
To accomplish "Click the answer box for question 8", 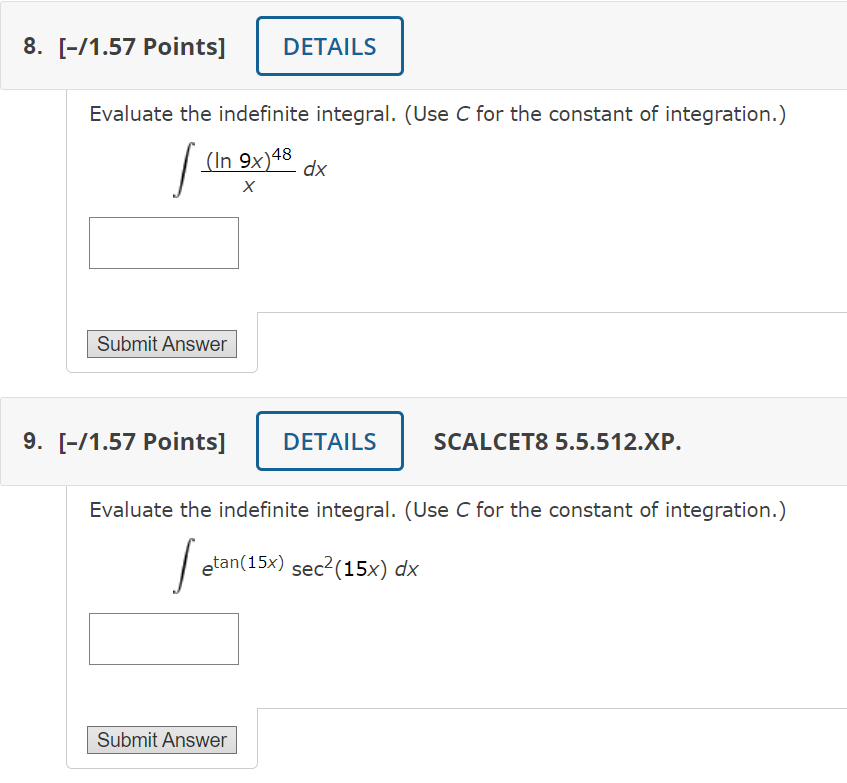I will pos(163,242).
